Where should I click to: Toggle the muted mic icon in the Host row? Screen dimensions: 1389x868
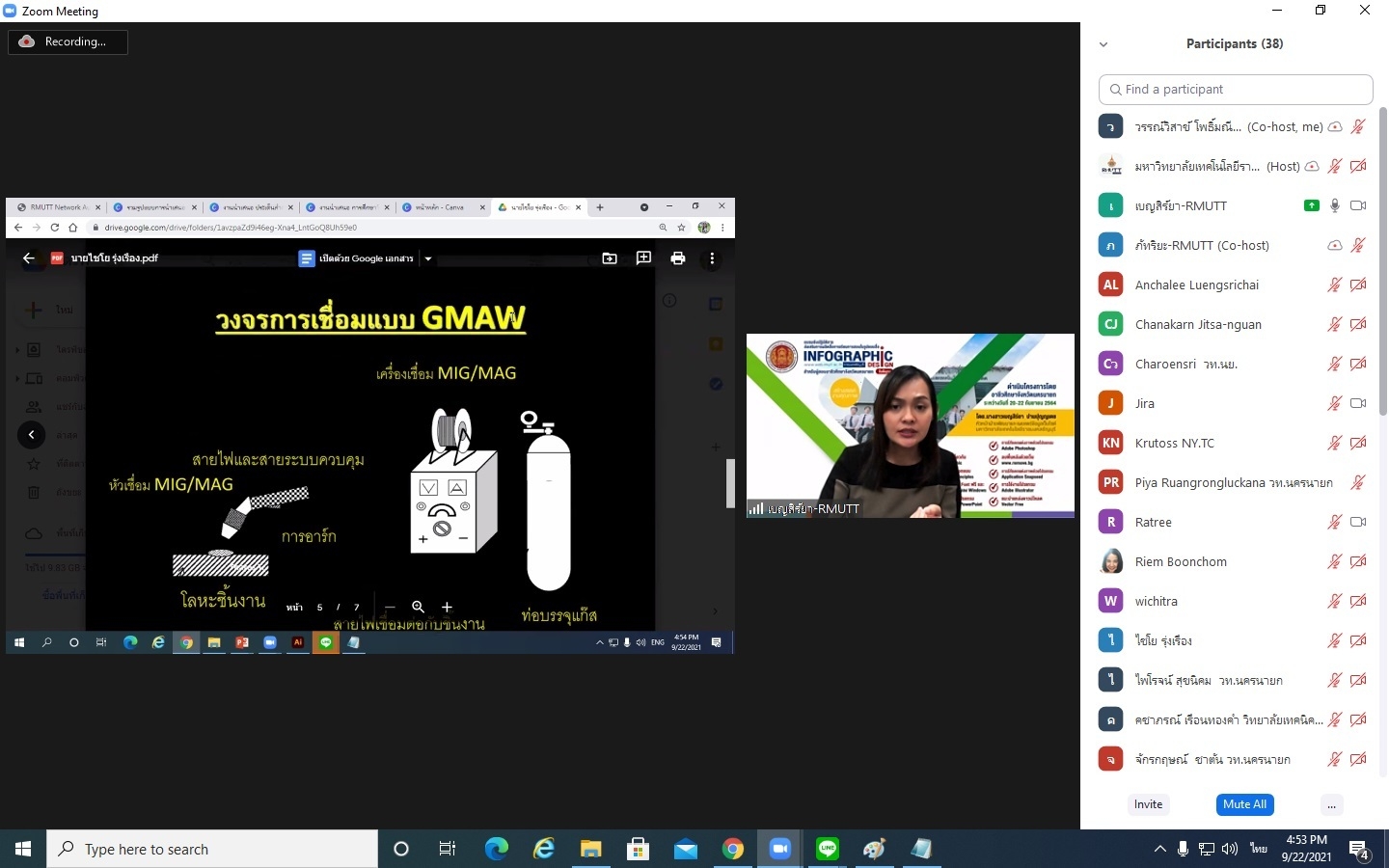1335,166
